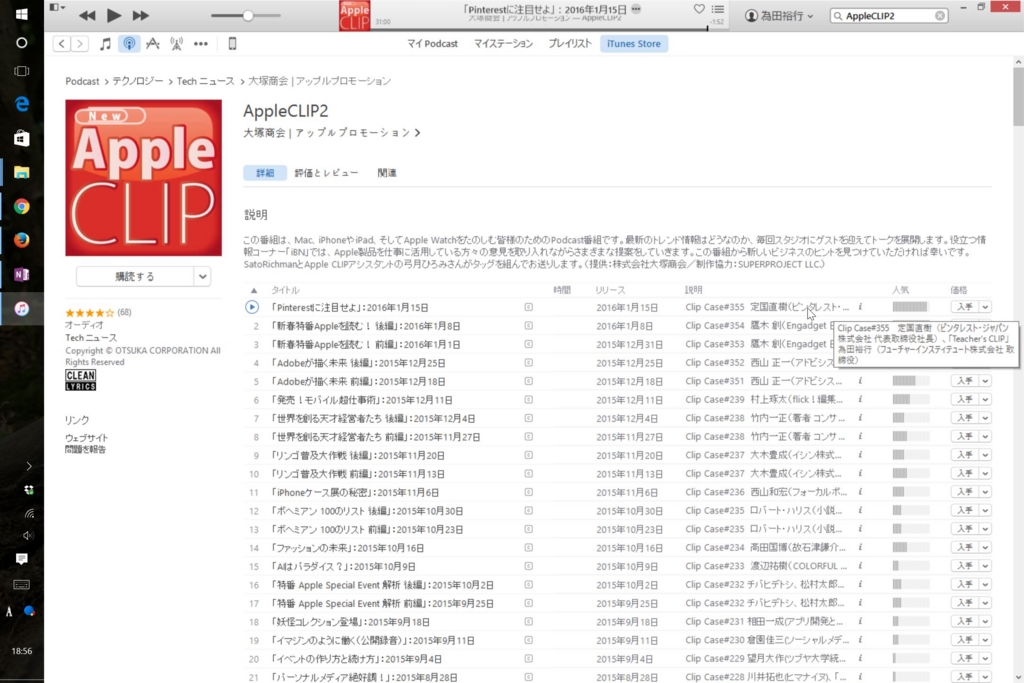Click the Apple CLIP podcast artwork

coord(144,178)
